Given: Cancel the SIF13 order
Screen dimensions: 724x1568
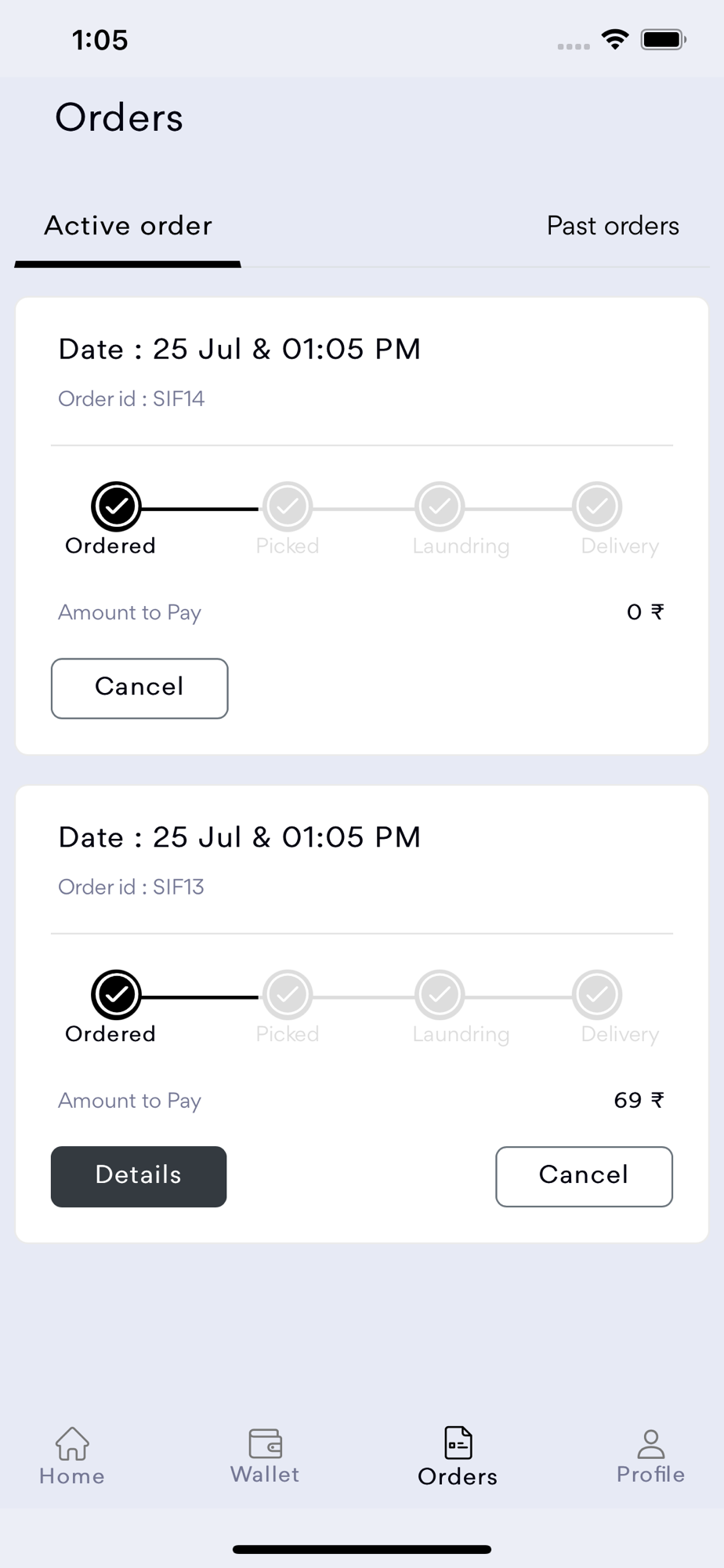Looking at the screenshot, I should [x=584, y=1176].
